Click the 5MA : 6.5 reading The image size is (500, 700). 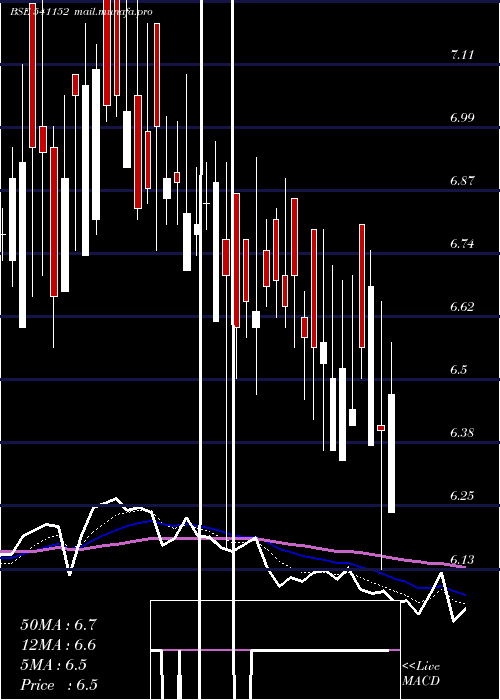click(x=54, y=665)
